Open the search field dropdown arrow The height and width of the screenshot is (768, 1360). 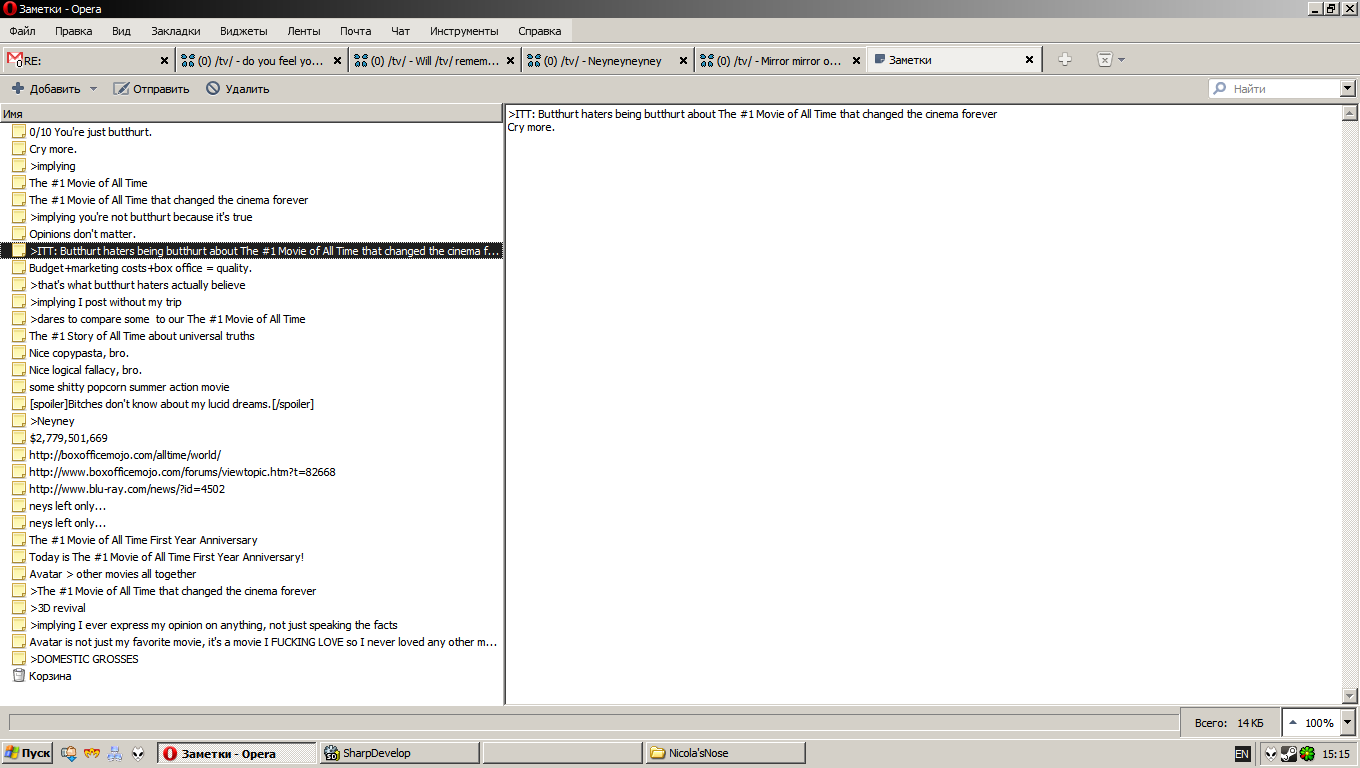coord(1347,89)
